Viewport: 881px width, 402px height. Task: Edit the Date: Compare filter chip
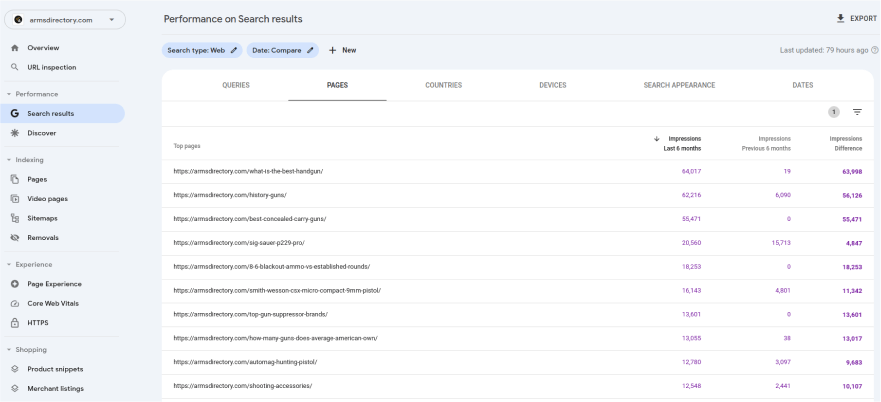[x=283, y=50]
